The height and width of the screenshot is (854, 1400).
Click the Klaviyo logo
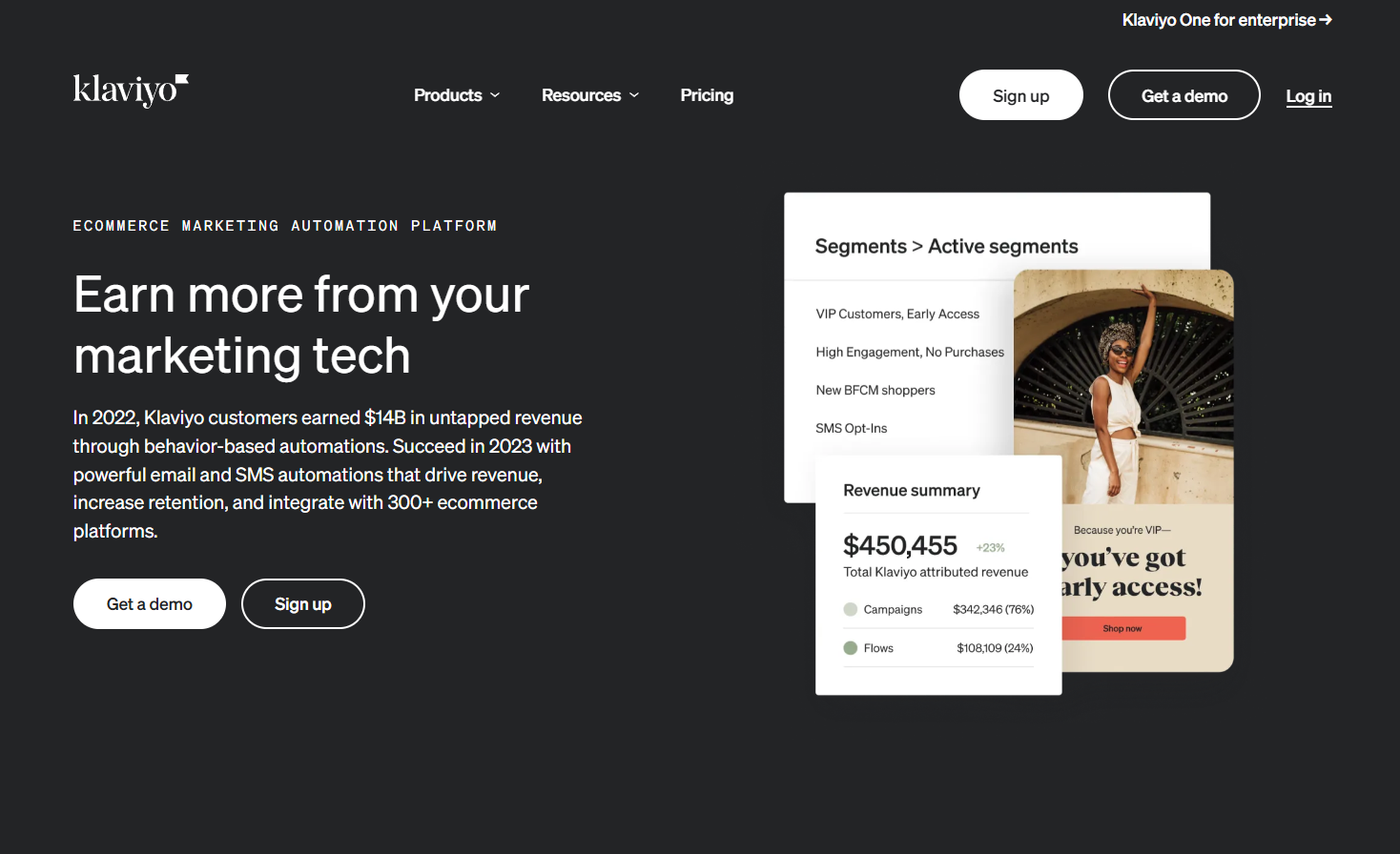click(131, 91)
